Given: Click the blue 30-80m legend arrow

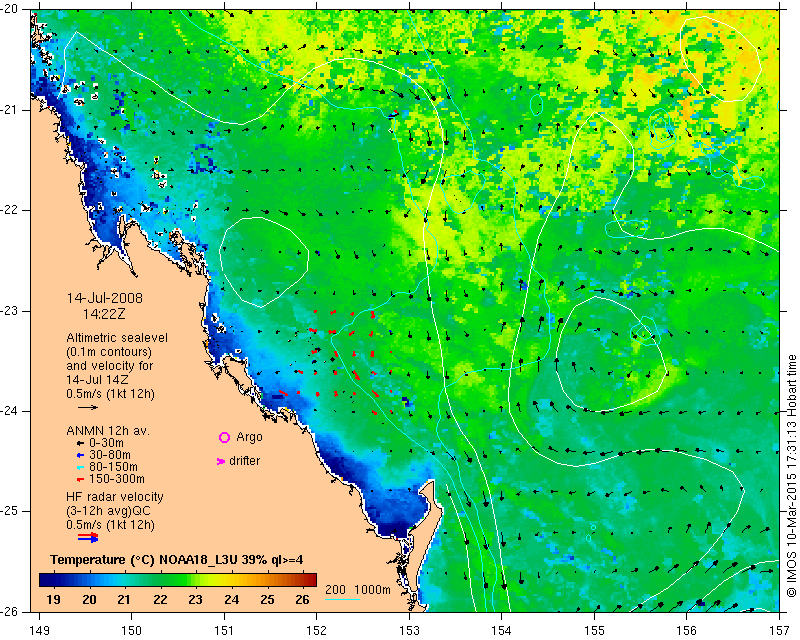Looking at the screenshot, I should point(80,455).
